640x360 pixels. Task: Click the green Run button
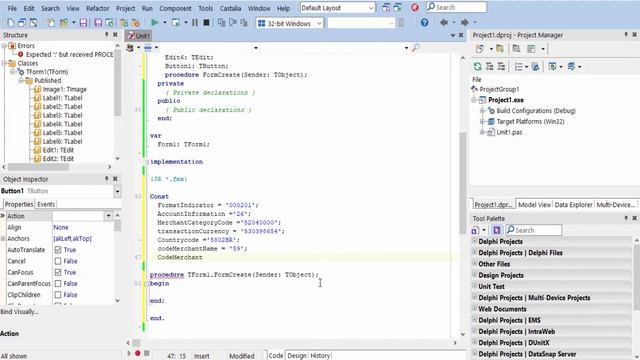pos(154,23)
